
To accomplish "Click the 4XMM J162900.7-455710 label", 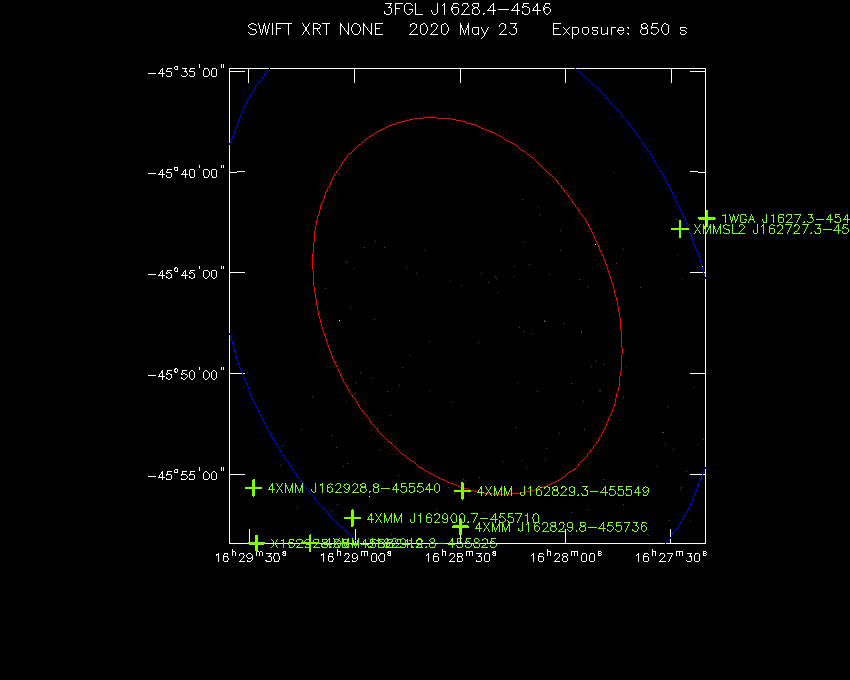I will tap(453, 518).
